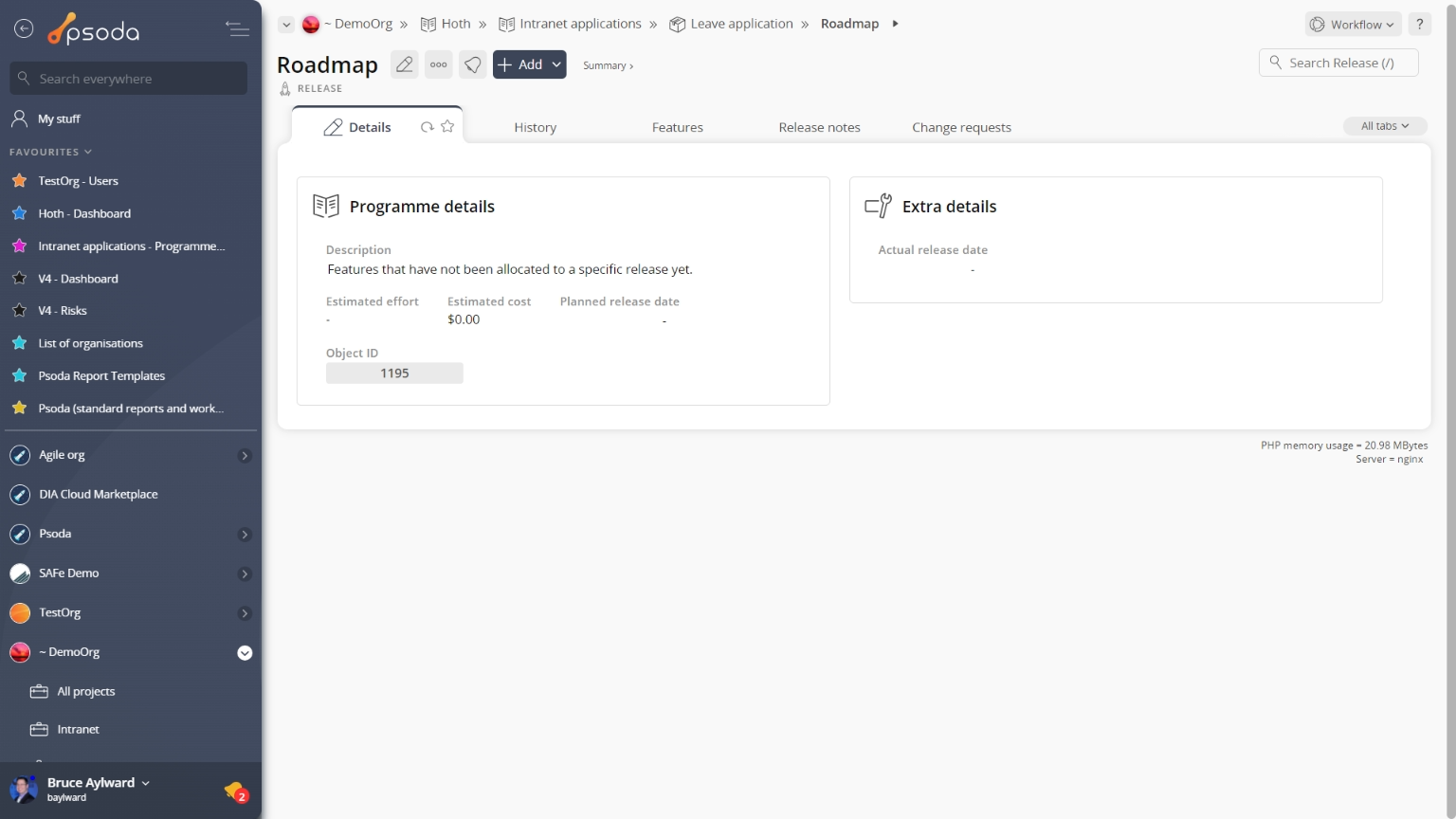1456x819 pixels.
Task: Open the Bruce Aylward user menu
Action: click(98, 783)
